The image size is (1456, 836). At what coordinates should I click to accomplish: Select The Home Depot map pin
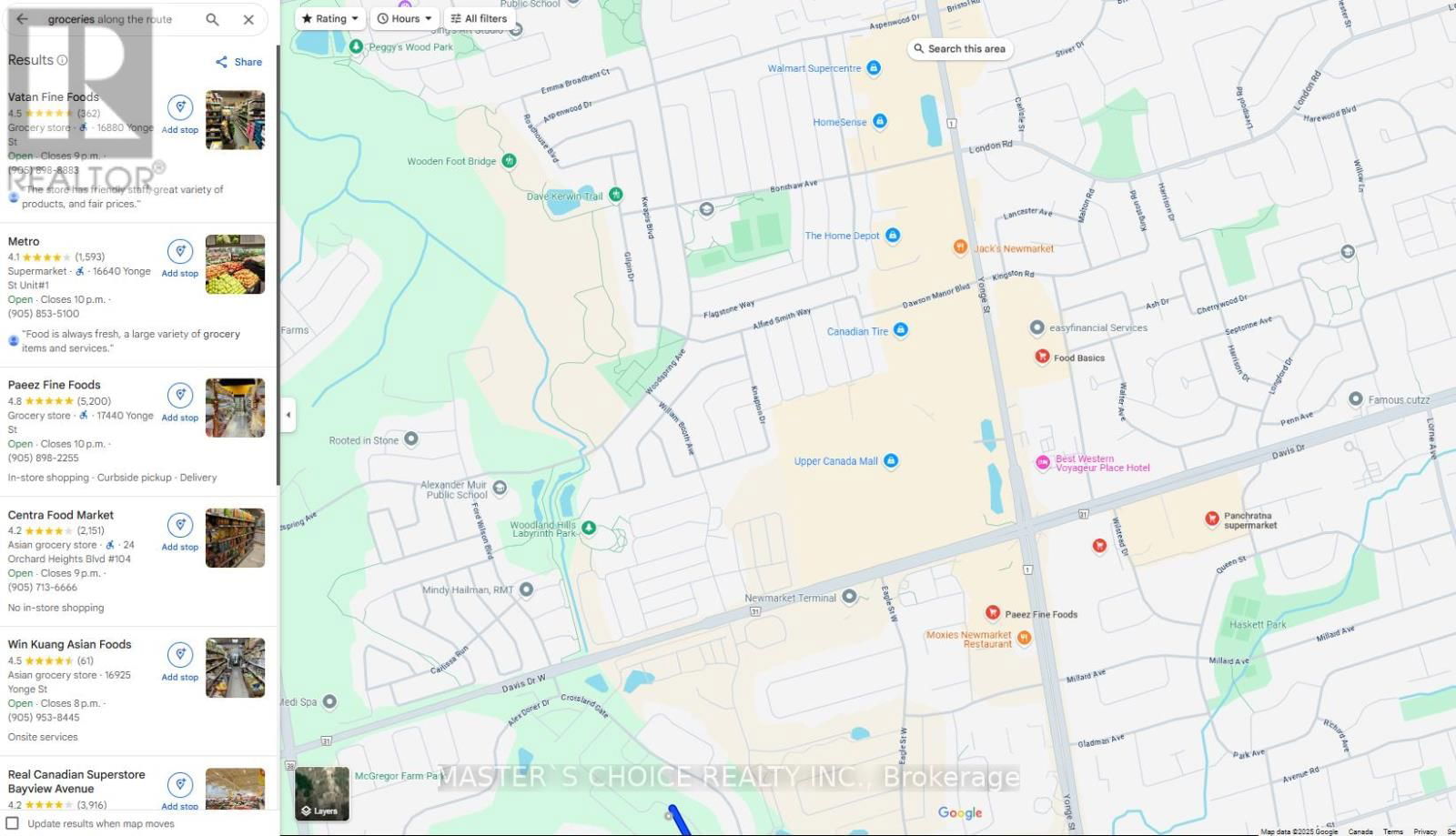click(893, 236)
